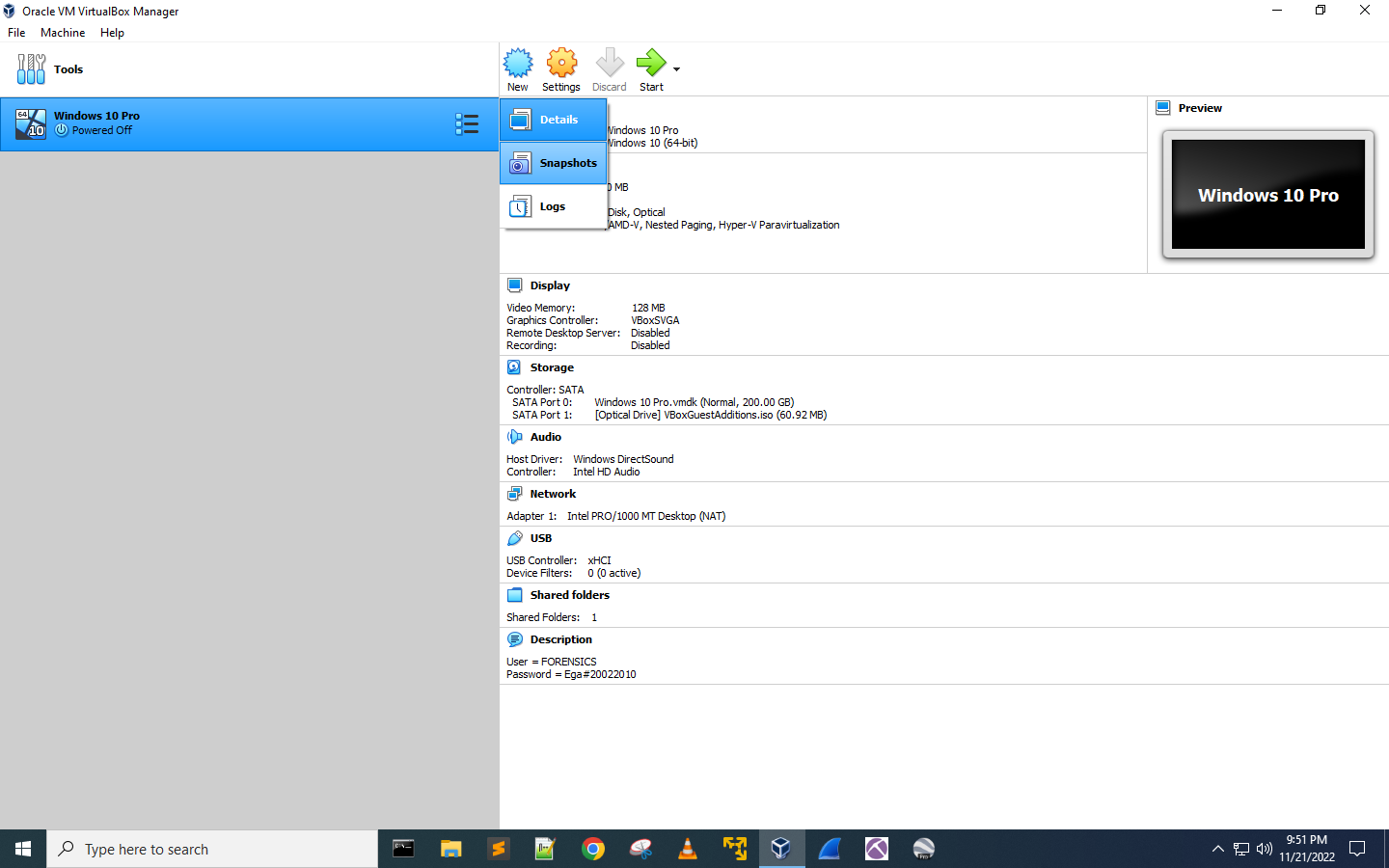
Task: Select the Windows 10 Pro virtual machine
Action: click(x=249, y=123)
